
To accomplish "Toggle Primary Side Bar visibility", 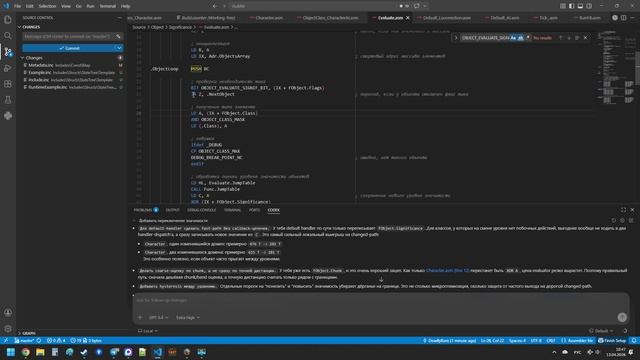I will click(571, 6).
